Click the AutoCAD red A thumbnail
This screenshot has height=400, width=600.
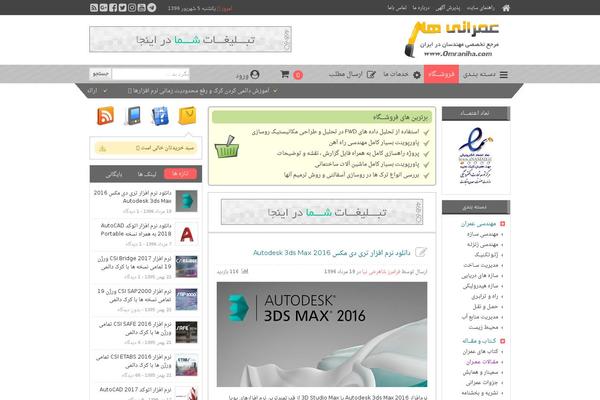[186, 233]
